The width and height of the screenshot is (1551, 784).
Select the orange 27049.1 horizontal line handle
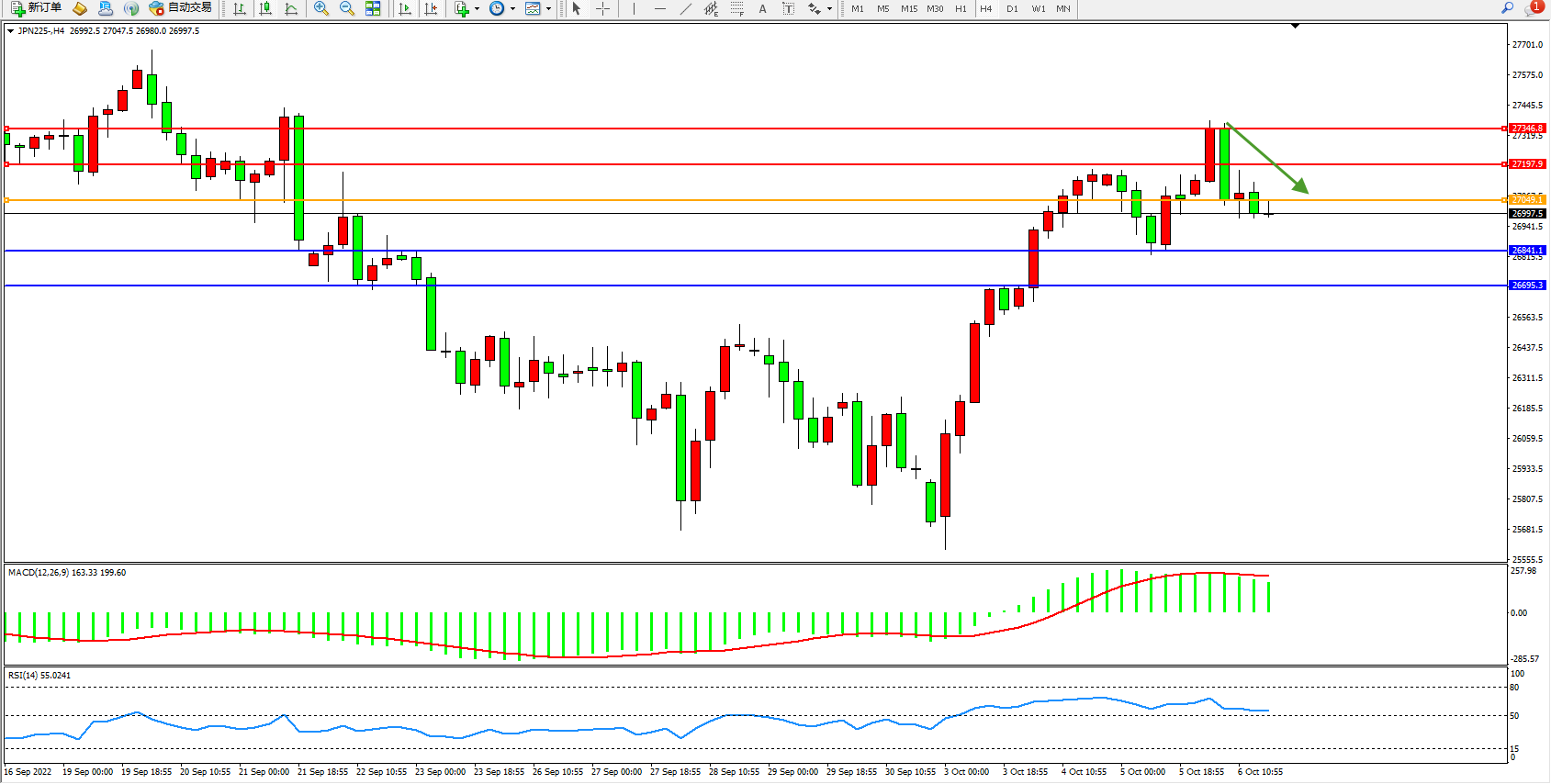[7, 200]
